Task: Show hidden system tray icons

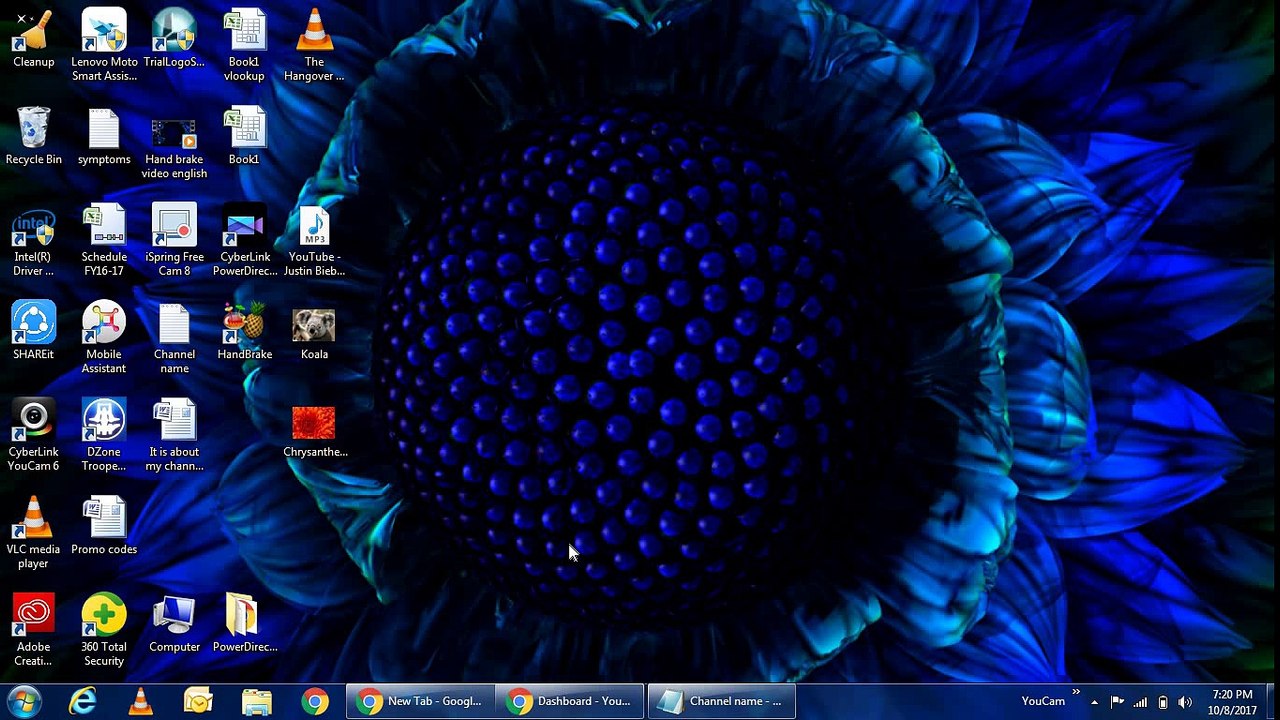Action: point(1094,702)
